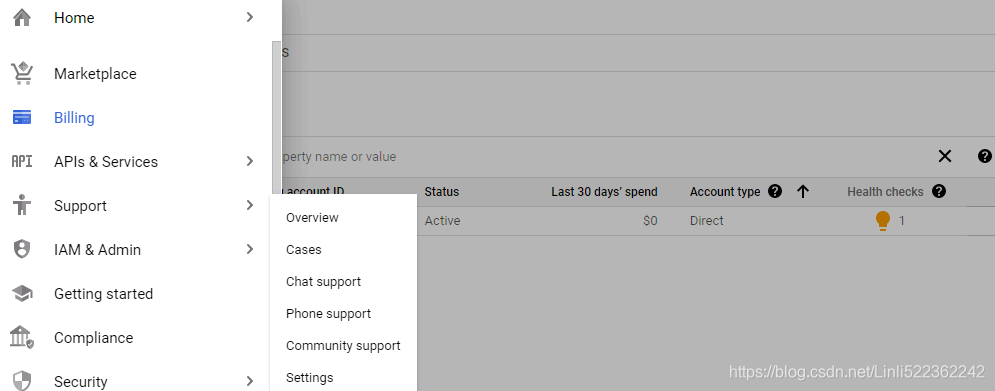
Task: Click the Account type column header
Action: (725, 192)
